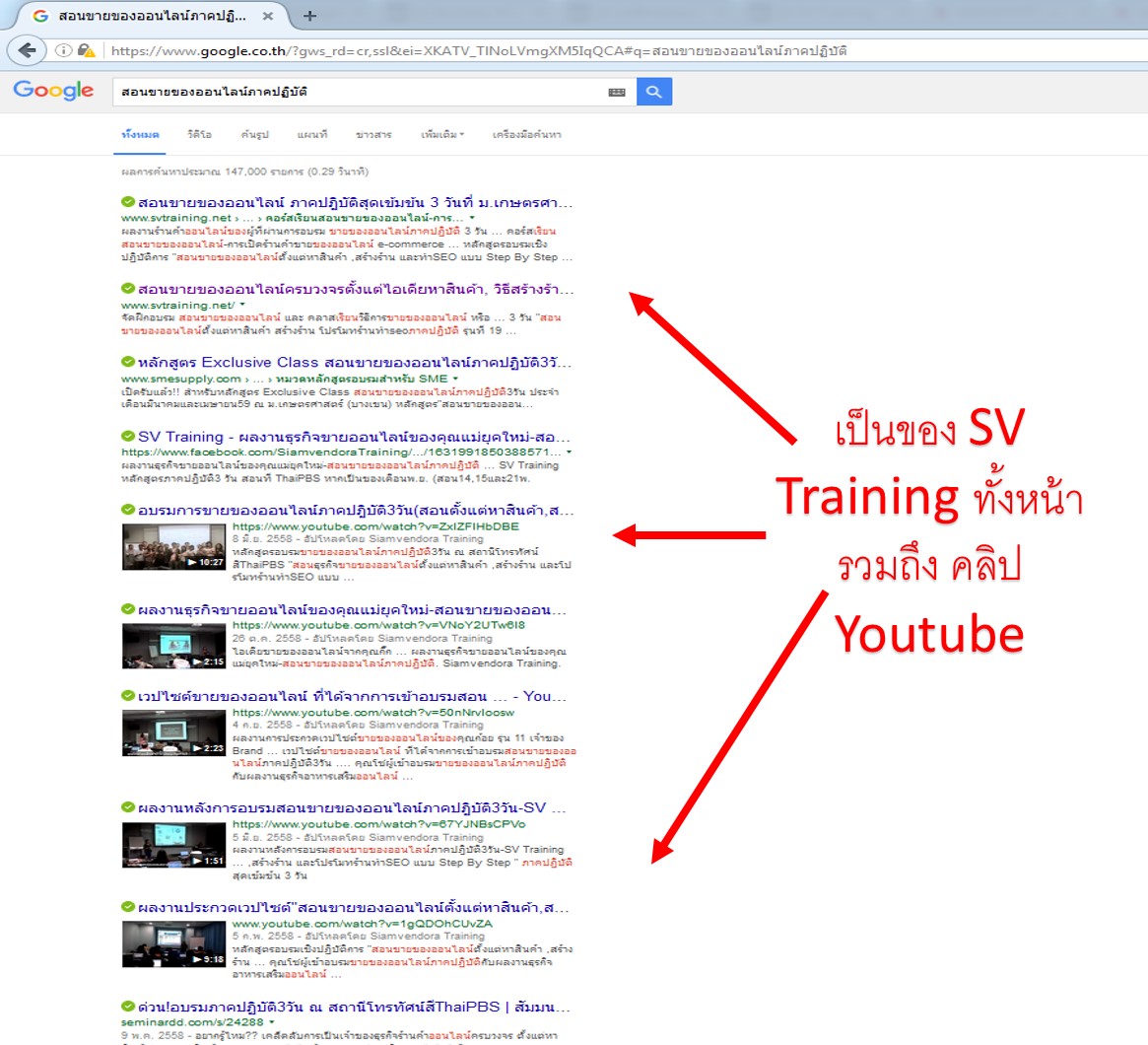
Task: Open result 'ผลงานหลังการอบรมสอนขายของออนไลน์ภาคปฏิบัติ3วัน-SV'
Action: coord(352,807)
